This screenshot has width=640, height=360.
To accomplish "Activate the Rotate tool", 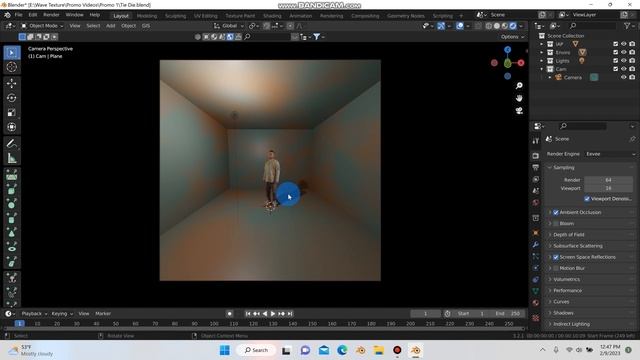I will coord(11,98).
